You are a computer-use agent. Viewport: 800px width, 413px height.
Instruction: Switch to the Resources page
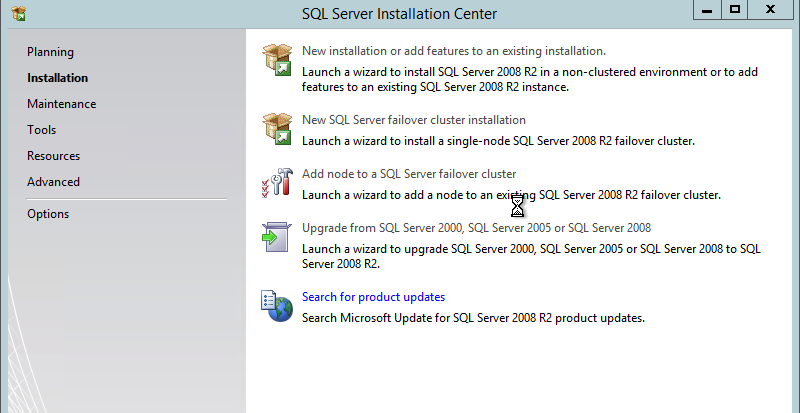click(53, 156)
